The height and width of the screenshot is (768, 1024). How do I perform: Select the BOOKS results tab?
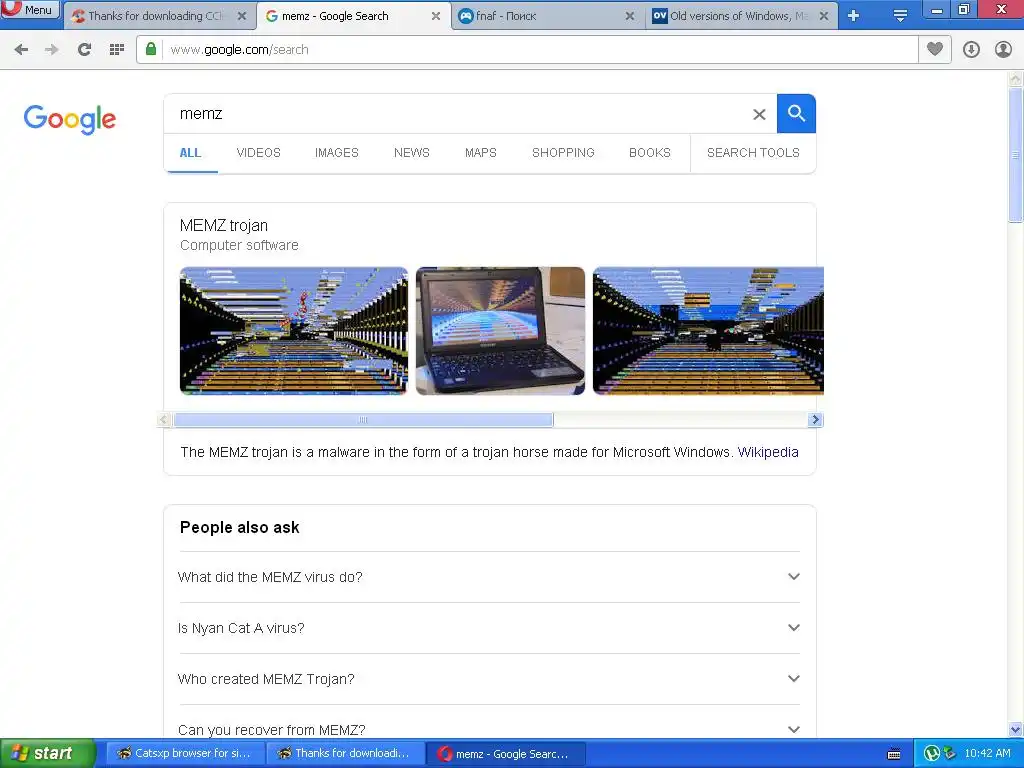pyautogui.click(x=650, y=153)
